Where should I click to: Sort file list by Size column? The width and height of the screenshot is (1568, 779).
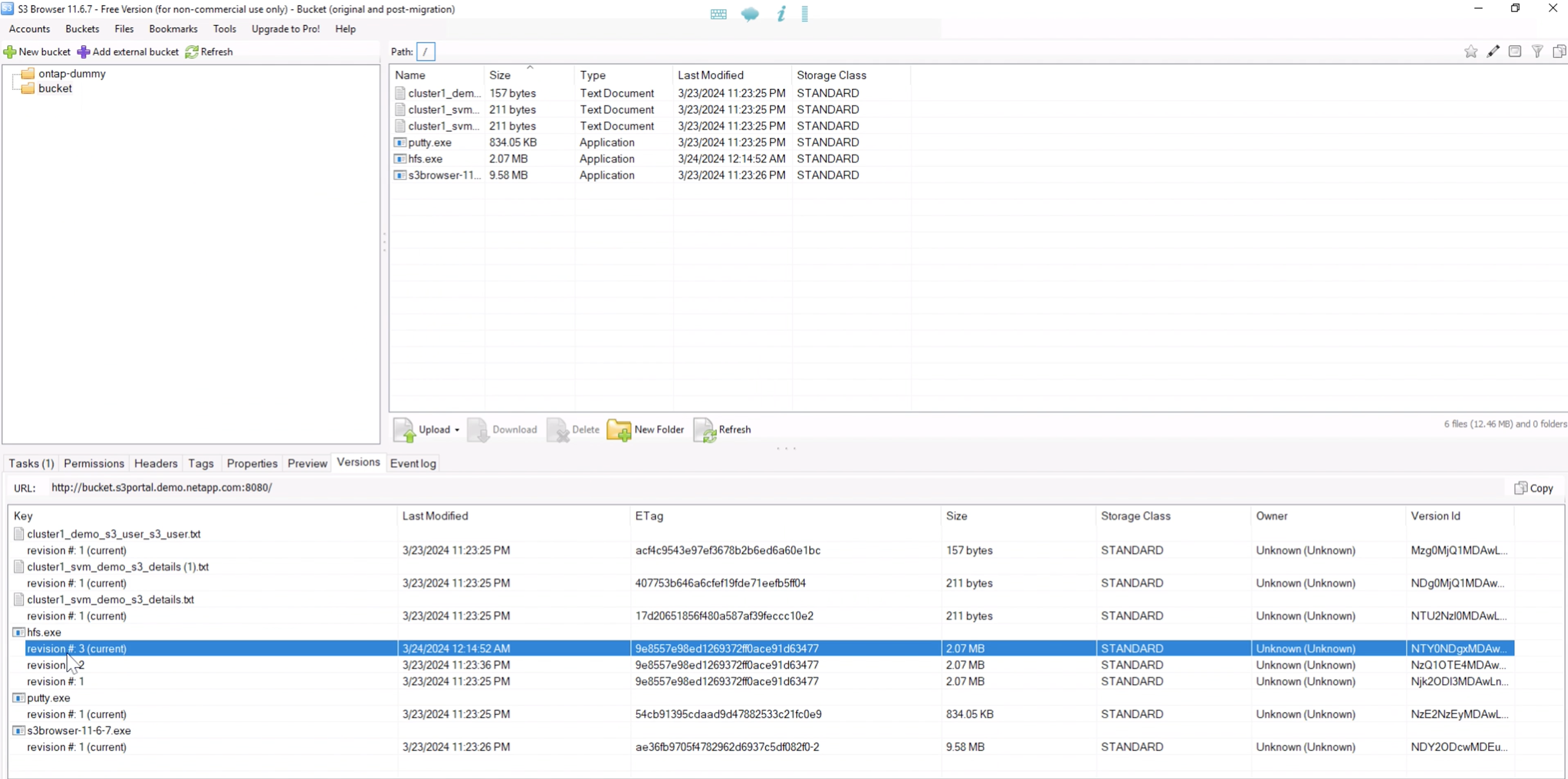(500, 75)
